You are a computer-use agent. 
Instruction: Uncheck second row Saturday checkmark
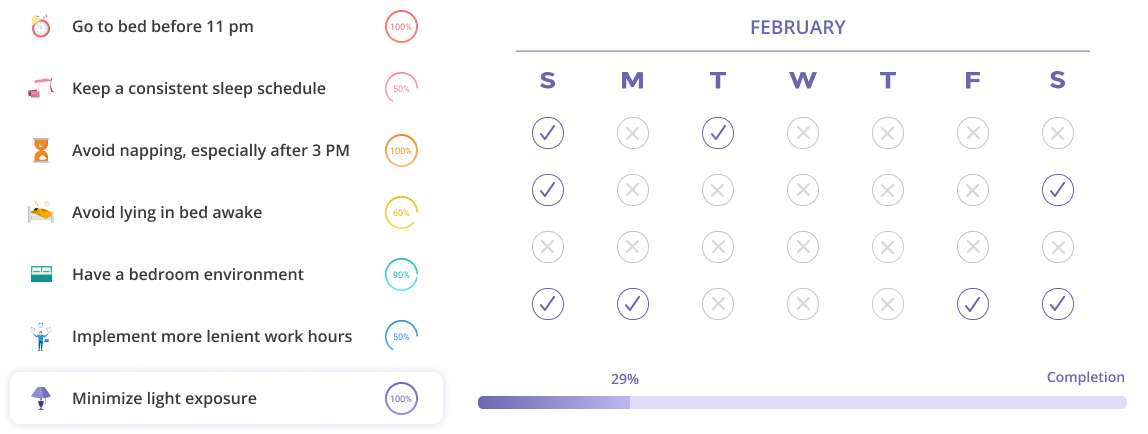pos(1057,190)
